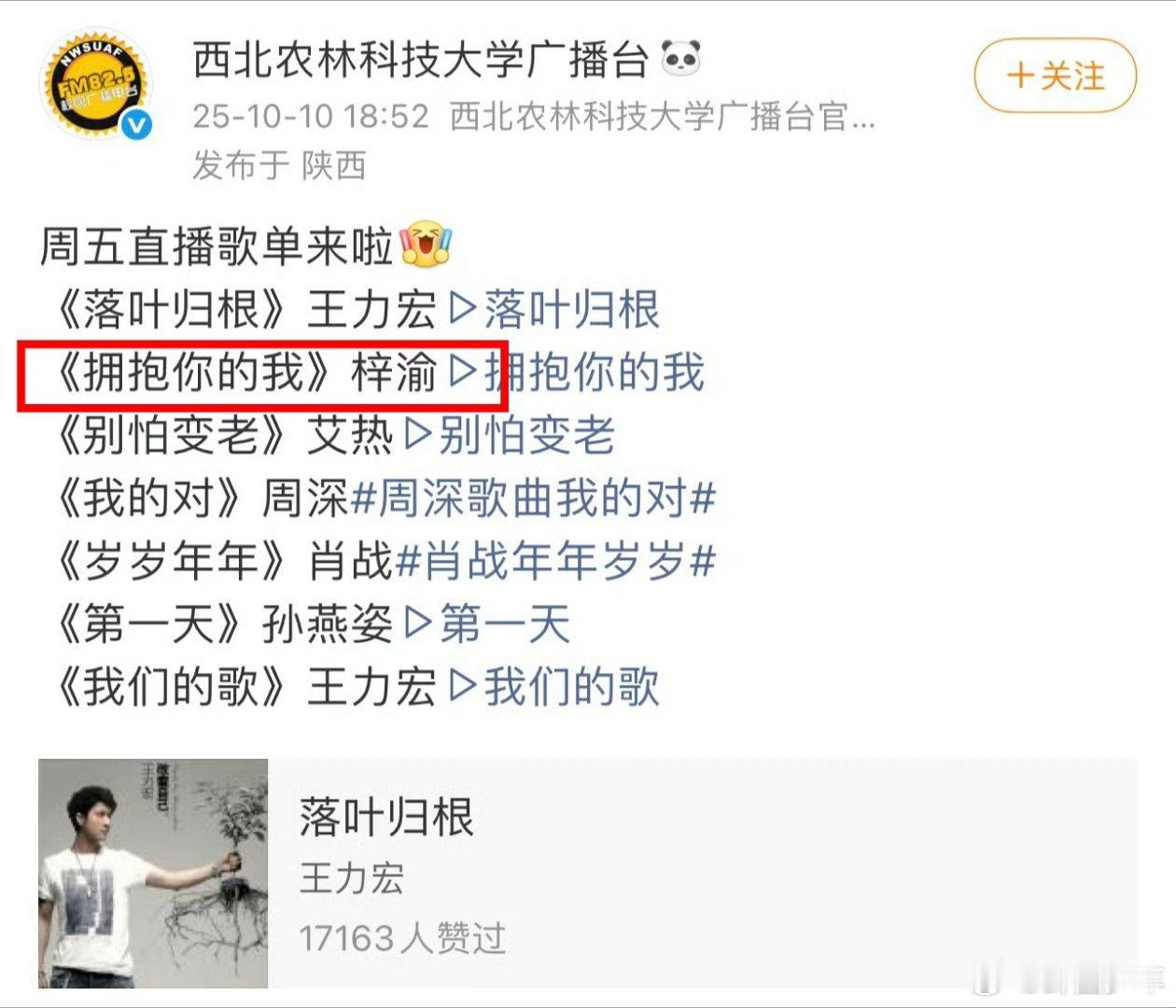This screenshot has height=1008, width=1176.
Task: Open the 我们的歌 music link
Action: tap(571, 686)
